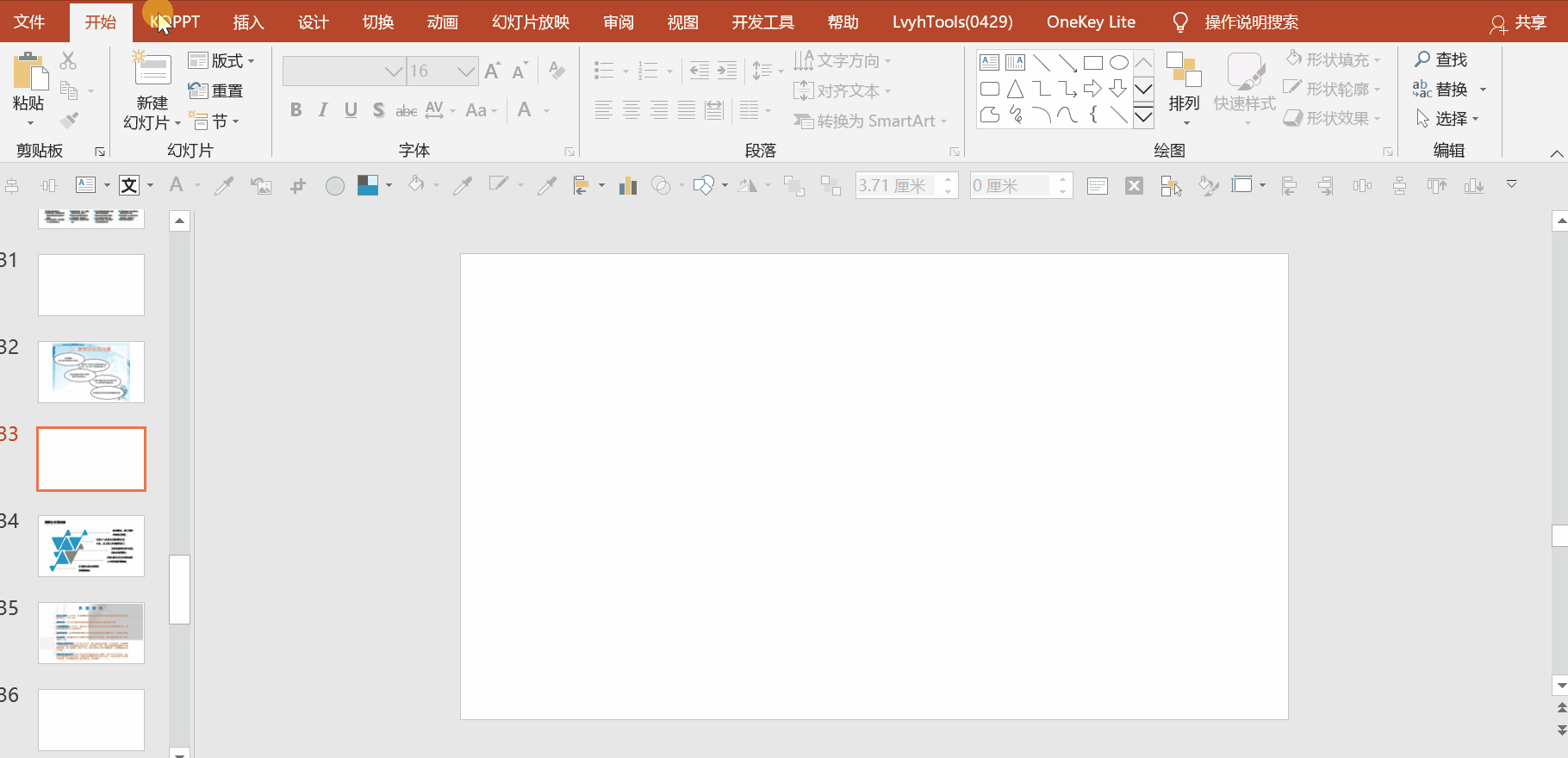Click the bar chart icon in quick toolbar
The height and width of the screenshot is (758, 1568).
click(627, 185)
